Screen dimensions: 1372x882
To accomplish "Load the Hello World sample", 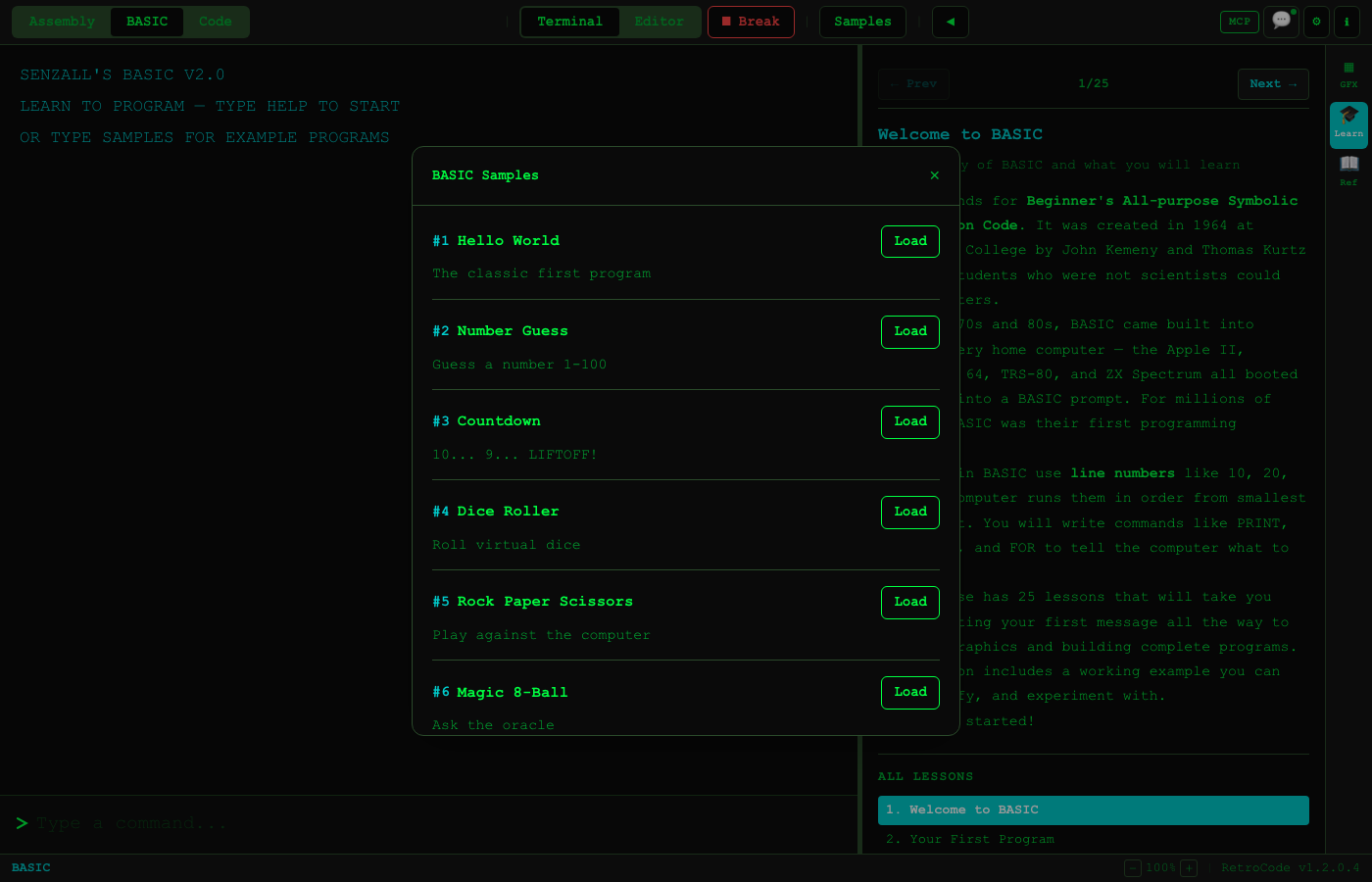I will pos(909,241).
